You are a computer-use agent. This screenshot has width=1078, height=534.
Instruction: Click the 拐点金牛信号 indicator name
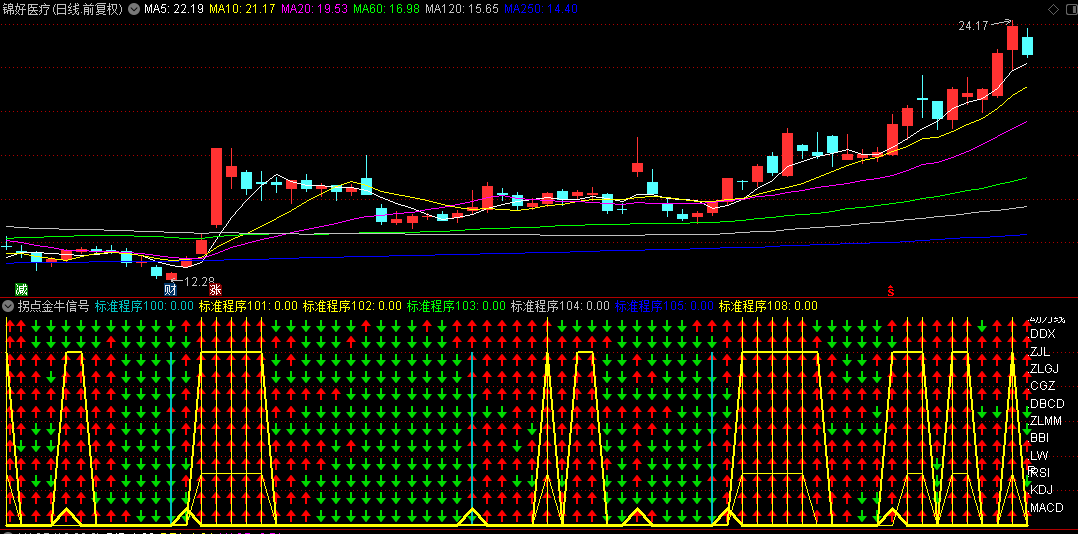click(54, 306)
